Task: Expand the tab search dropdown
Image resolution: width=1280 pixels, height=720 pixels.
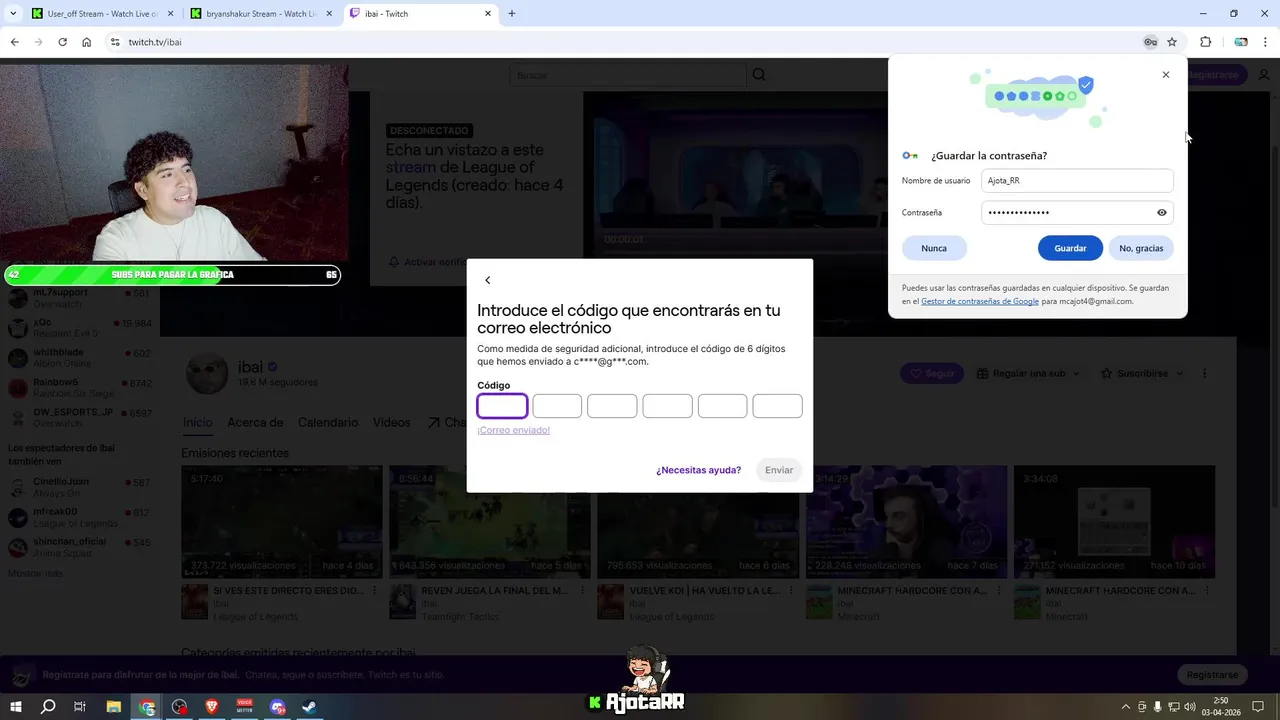Action: point(13,14)
